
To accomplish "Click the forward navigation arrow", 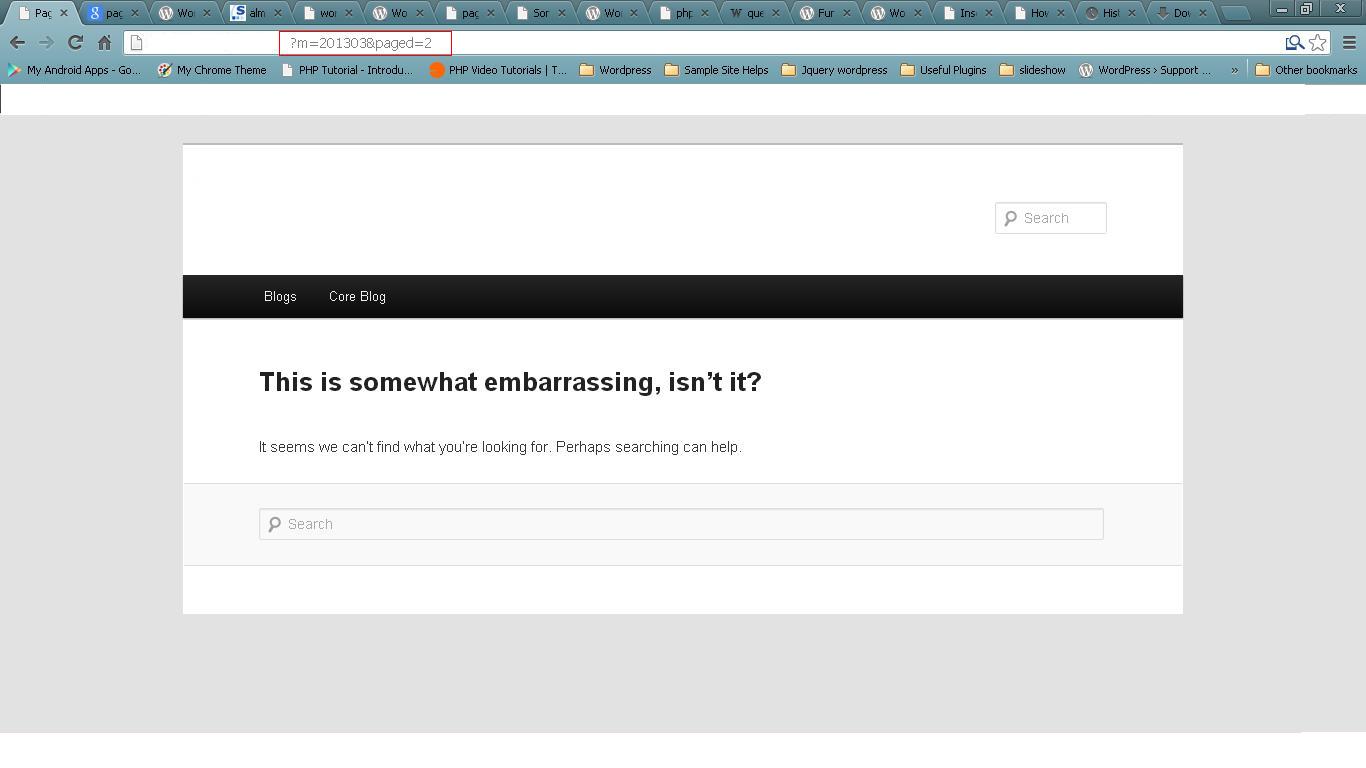I will (46, 42).
